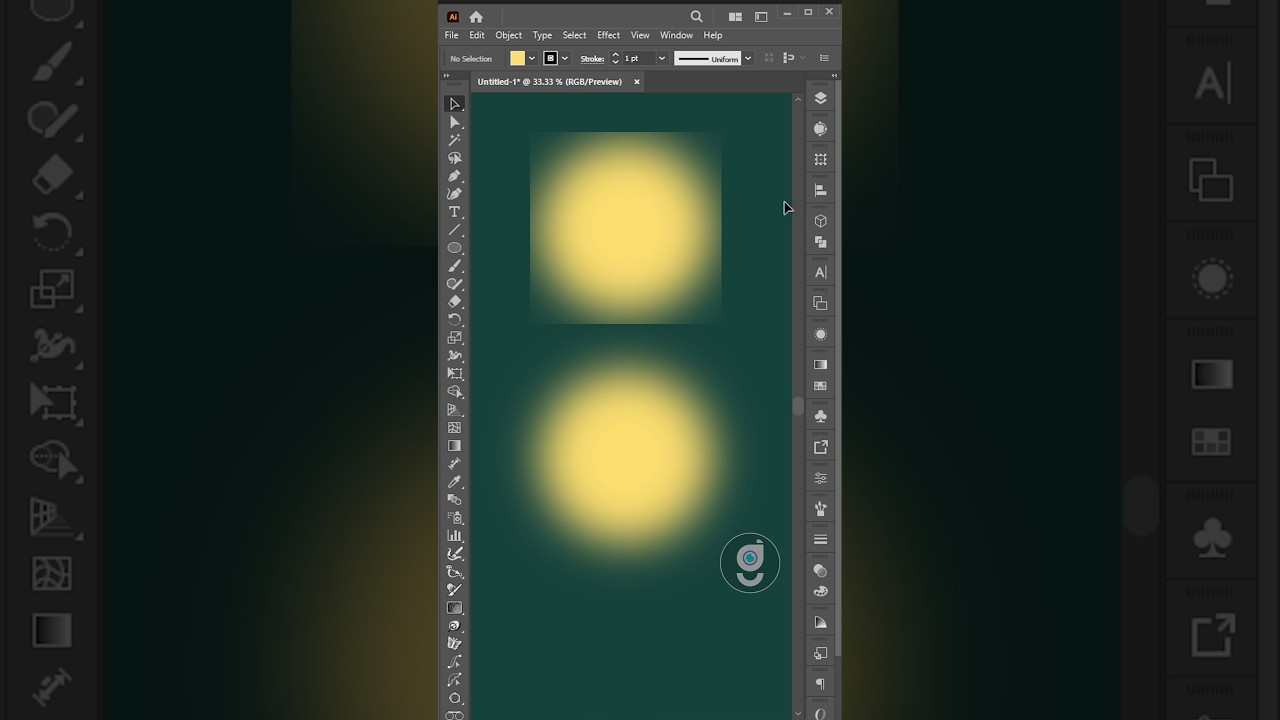Select the Type tool
The width and height of the screenshot is (1280, 720).
(454, 212)
